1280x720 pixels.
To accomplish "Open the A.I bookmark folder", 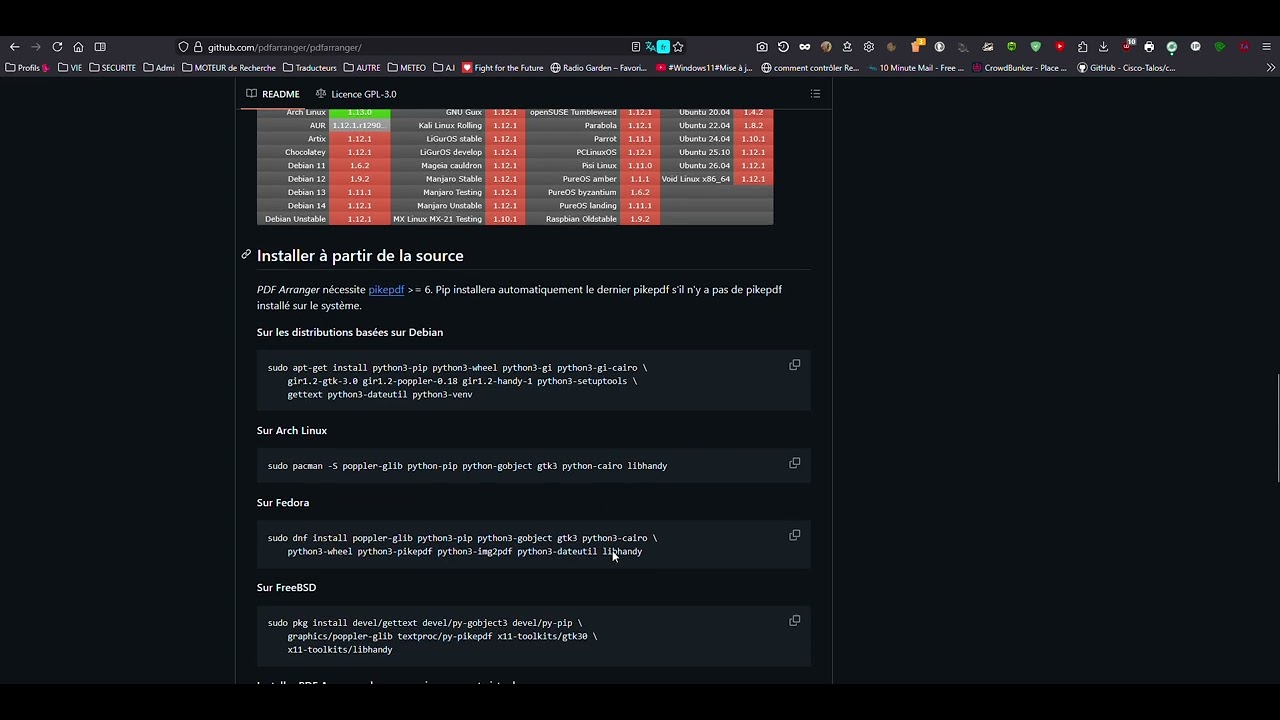I will pos(444,68).
